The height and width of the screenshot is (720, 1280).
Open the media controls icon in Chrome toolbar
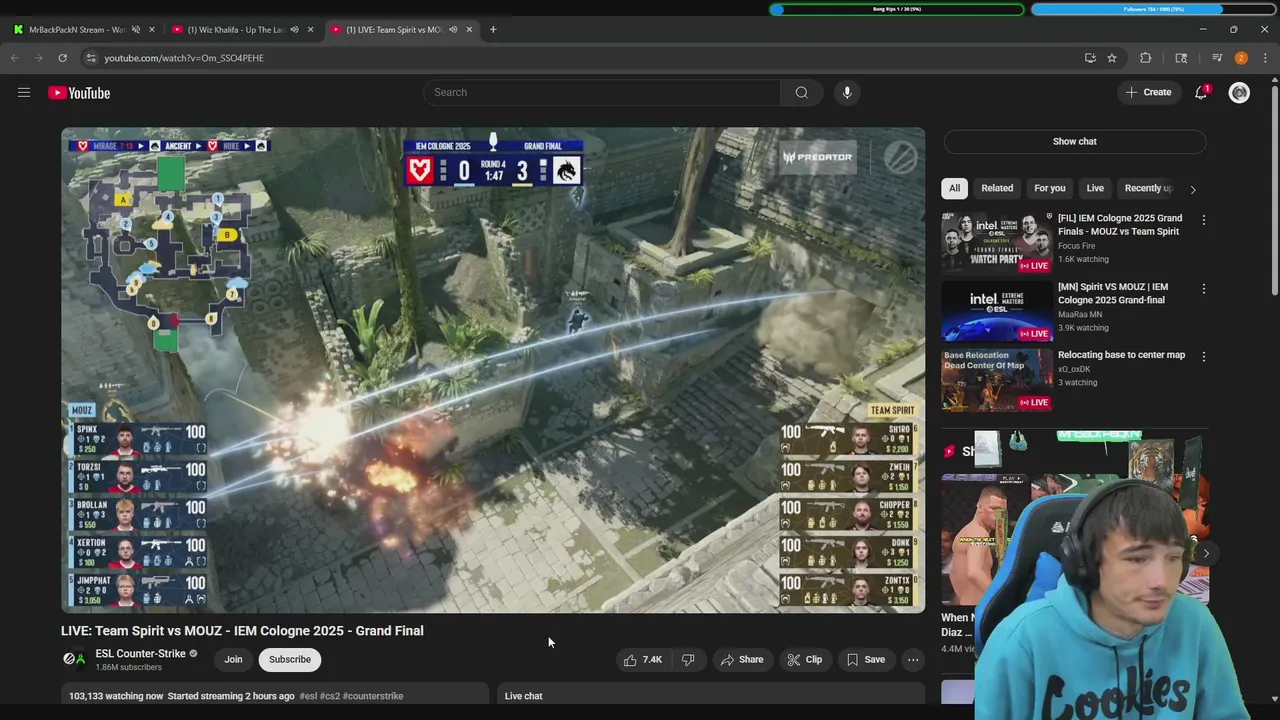click(1217, 58)
